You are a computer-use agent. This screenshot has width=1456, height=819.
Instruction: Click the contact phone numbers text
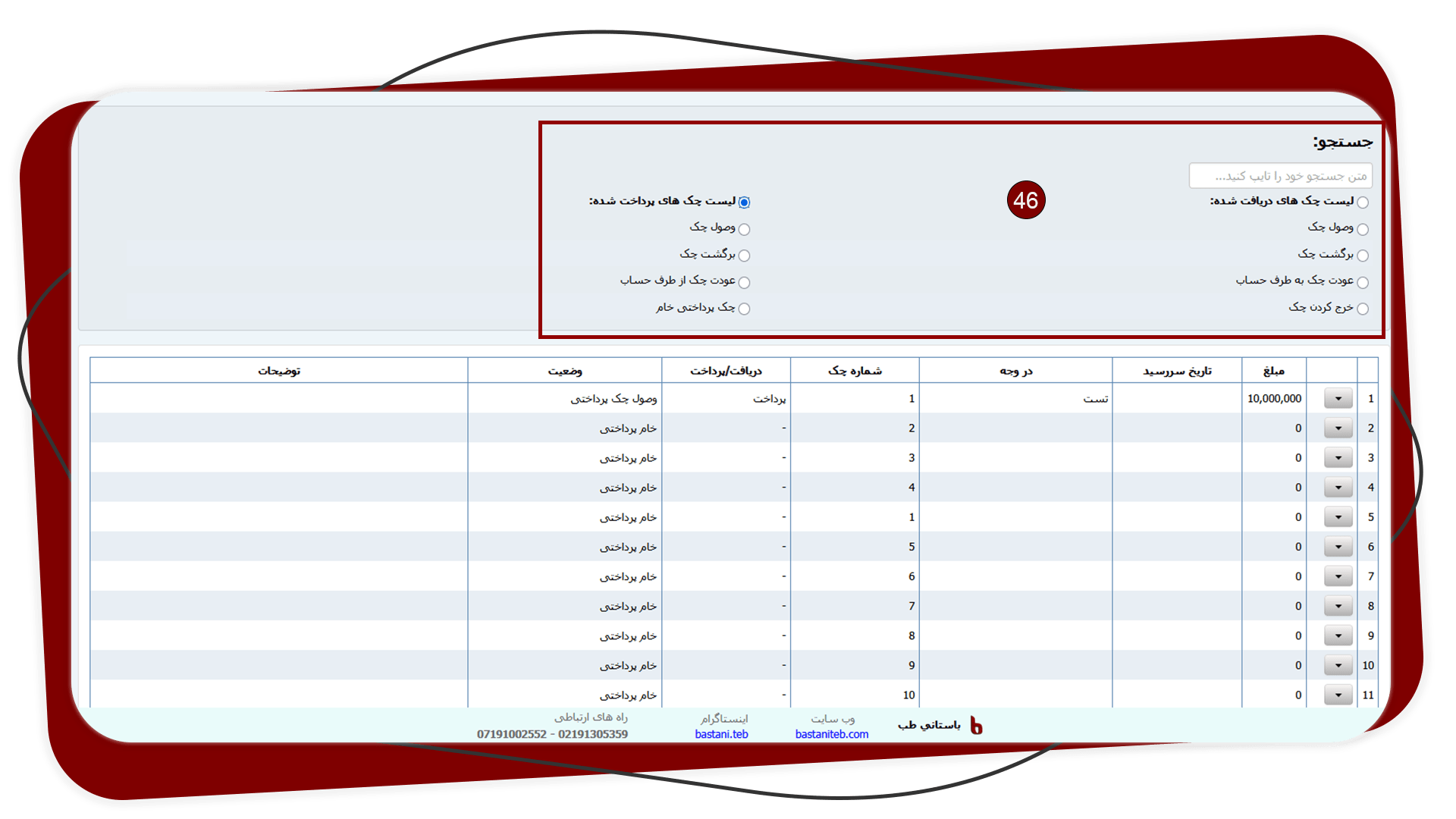pos(552,734)
